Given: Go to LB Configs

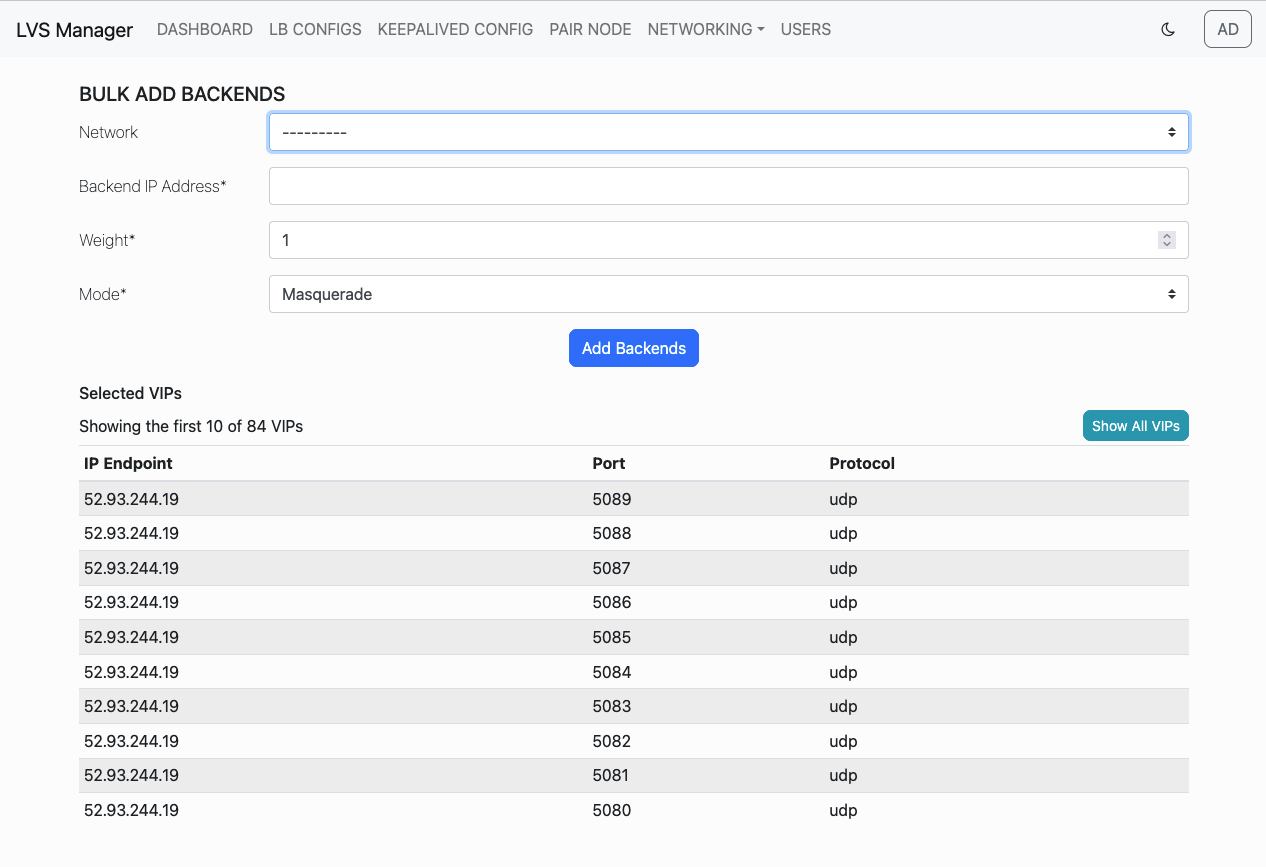Looking at the screenshot, I should click(315, 29).
